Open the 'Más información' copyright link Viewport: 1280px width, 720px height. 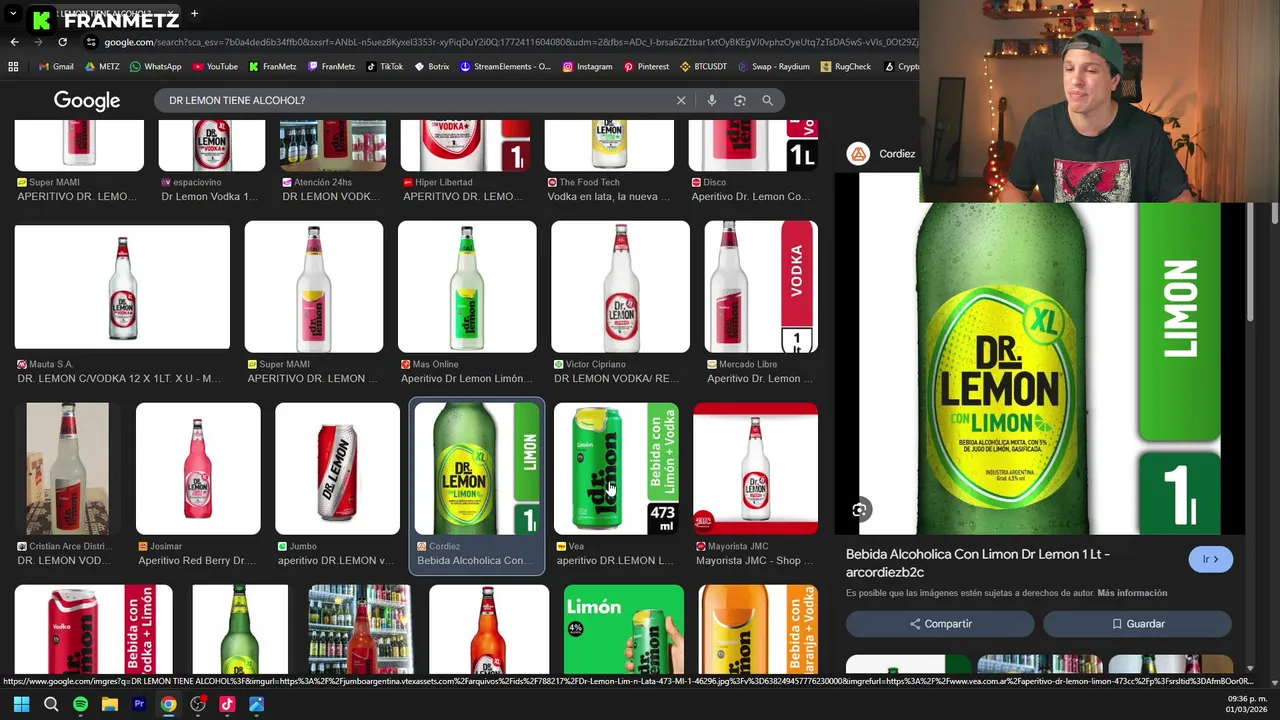(x=1132, y=593)
